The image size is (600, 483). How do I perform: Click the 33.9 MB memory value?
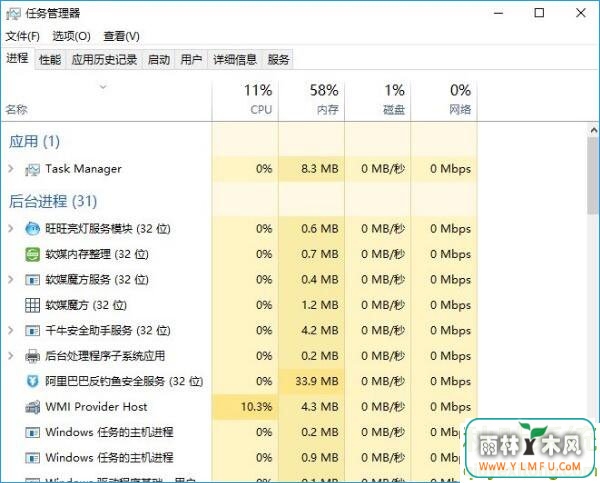[x=317, y=381]
